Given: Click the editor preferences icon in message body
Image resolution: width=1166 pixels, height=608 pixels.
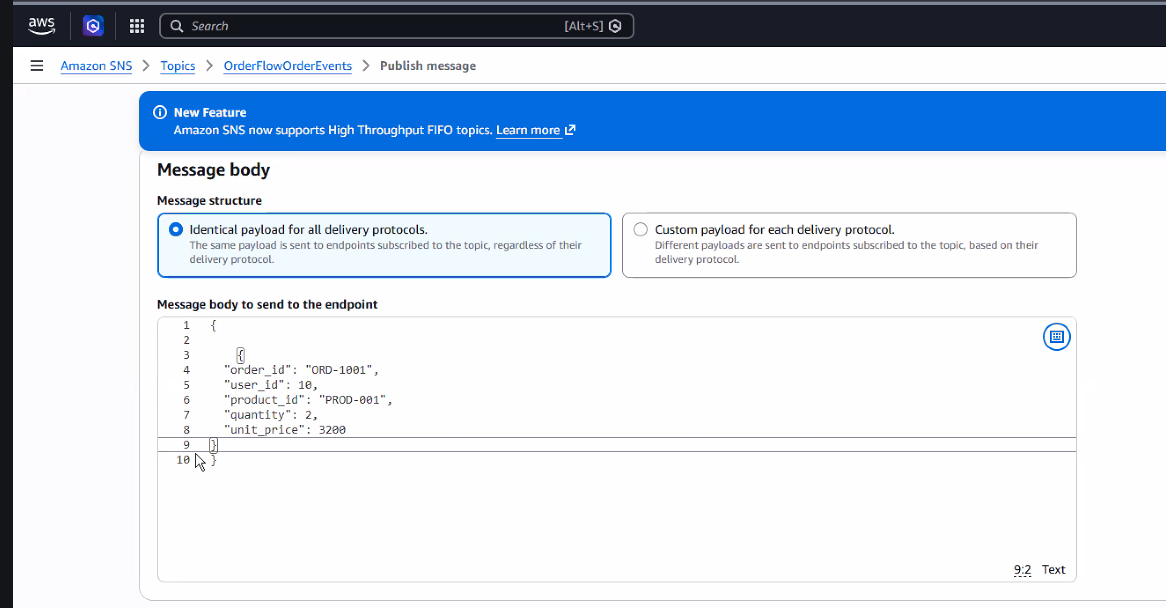Looking at the screenshot, I should click(1057, 337).
